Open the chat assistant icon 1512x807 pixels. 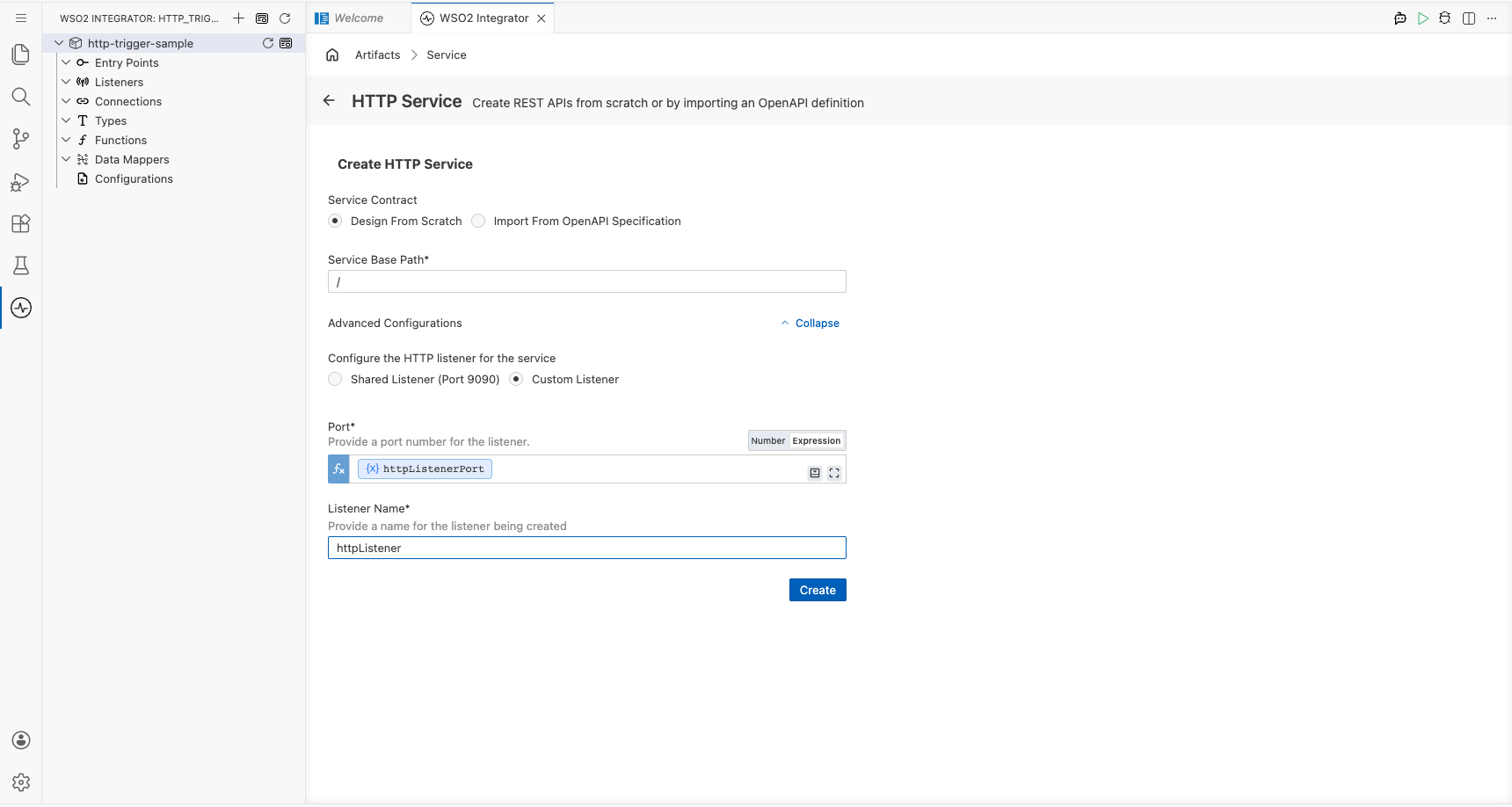click(1400, 18)
